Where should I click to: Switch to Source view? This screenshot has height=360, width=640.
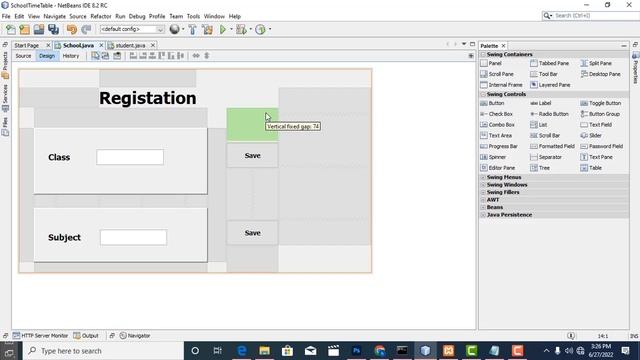[x=23, y=56]
